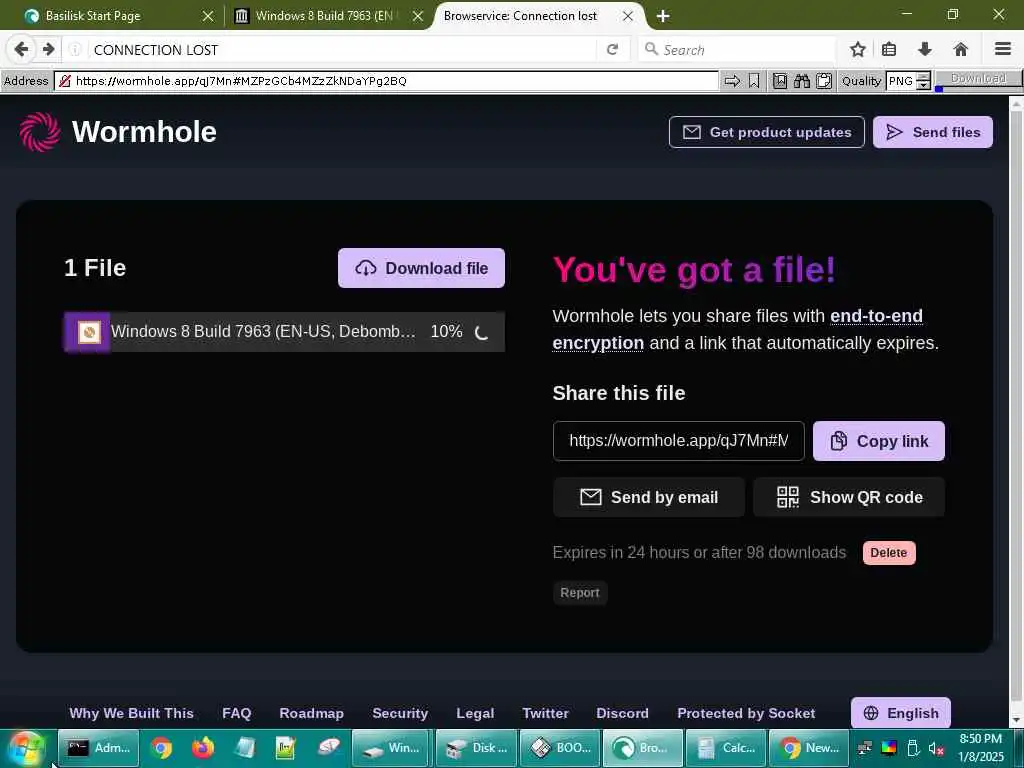
Task: Click the Browservice clipboard icon
Action: tap(824, 81)
